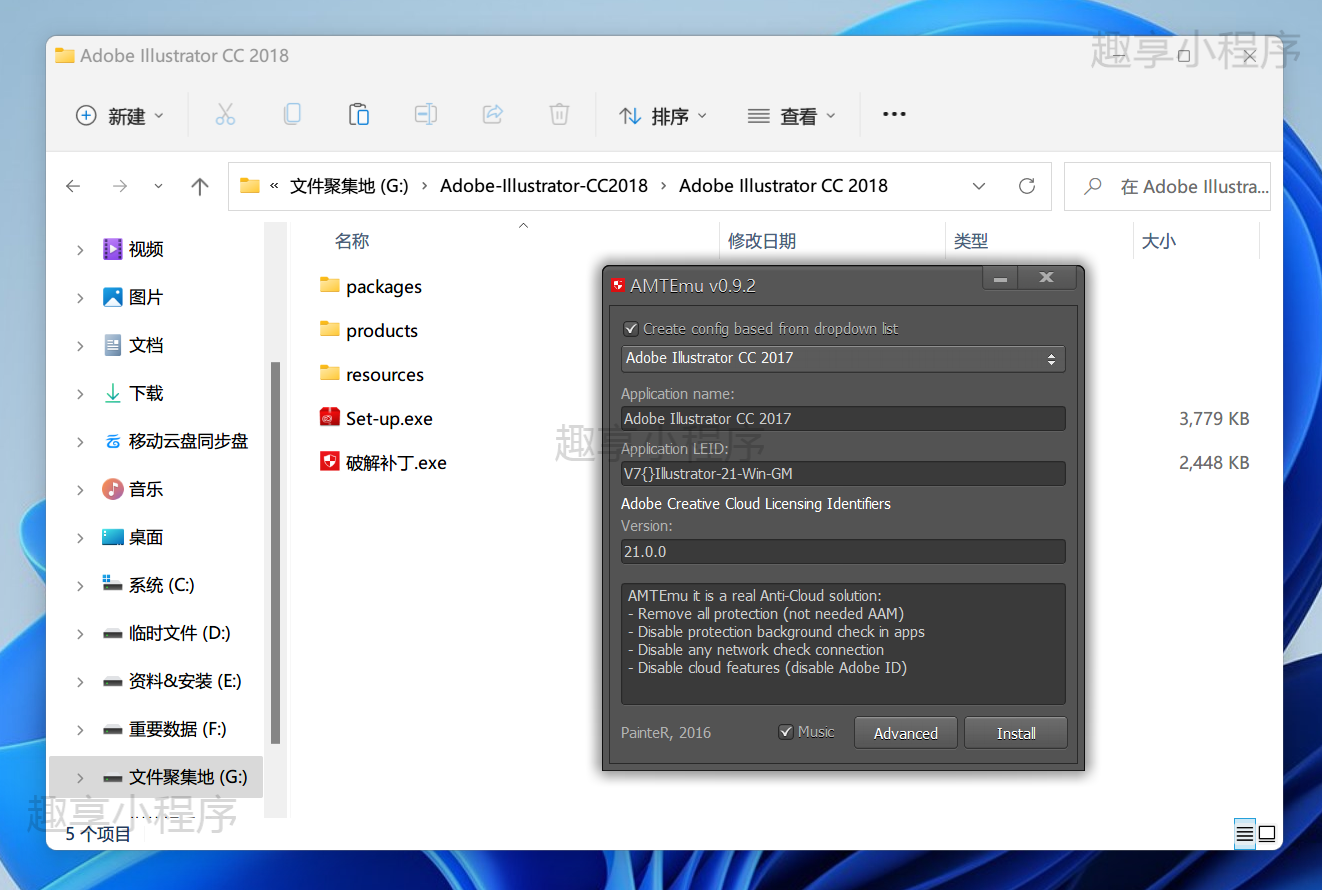Click the 2,448 KB size cell
The height and width of the screenshot is (890, 1322).
[x=1214, y=463]
